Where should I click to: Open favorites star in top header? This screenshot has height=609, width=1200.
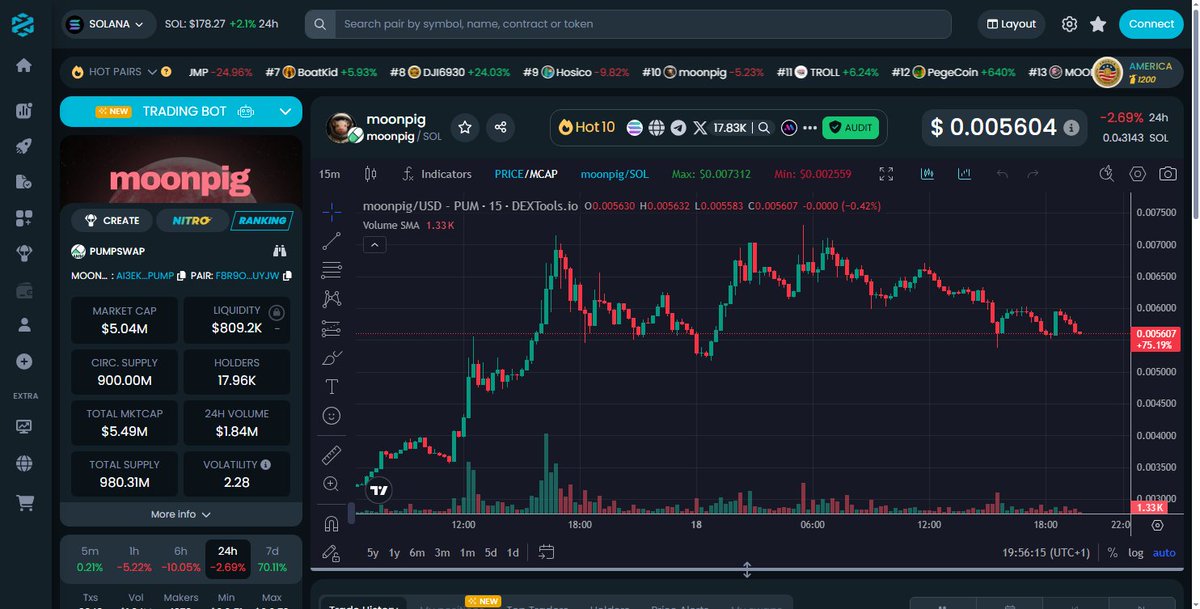(x=1098, y=24)
